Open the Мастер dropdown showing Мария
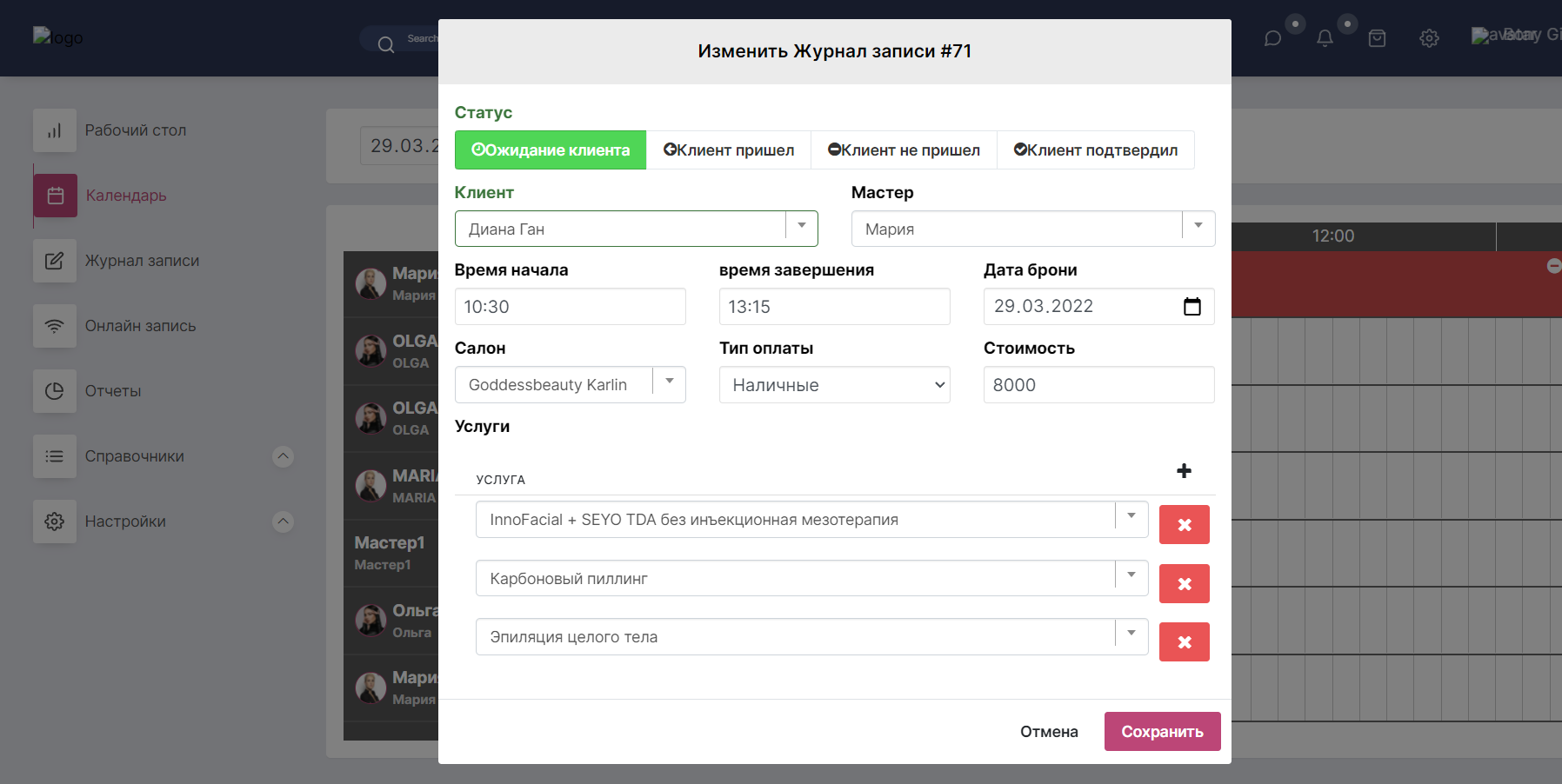Screen dimensions: 1562x784 click(1198, 229)
